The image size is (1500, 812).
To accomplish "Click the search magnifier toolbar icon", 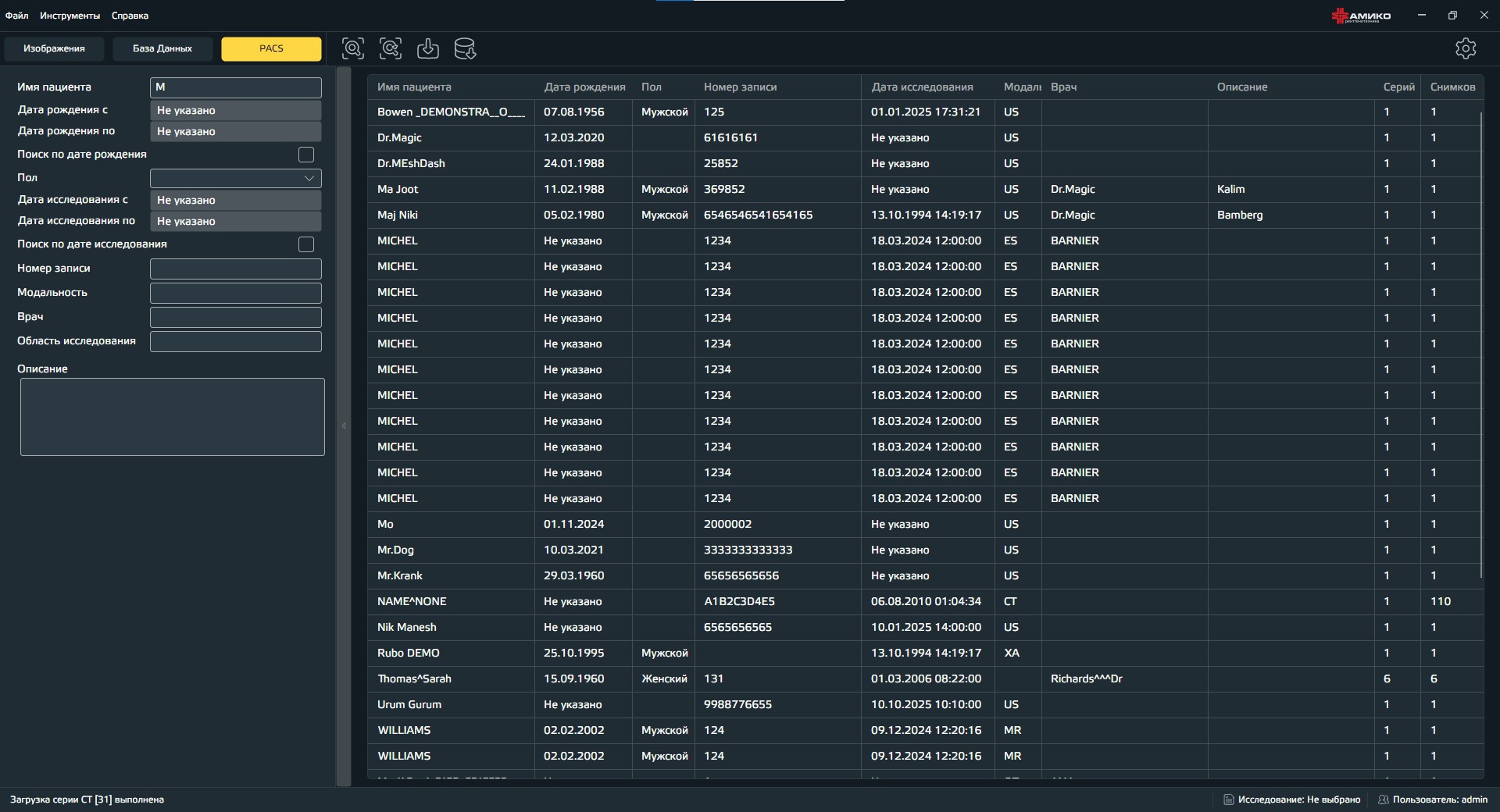I will tap(353, 48).
